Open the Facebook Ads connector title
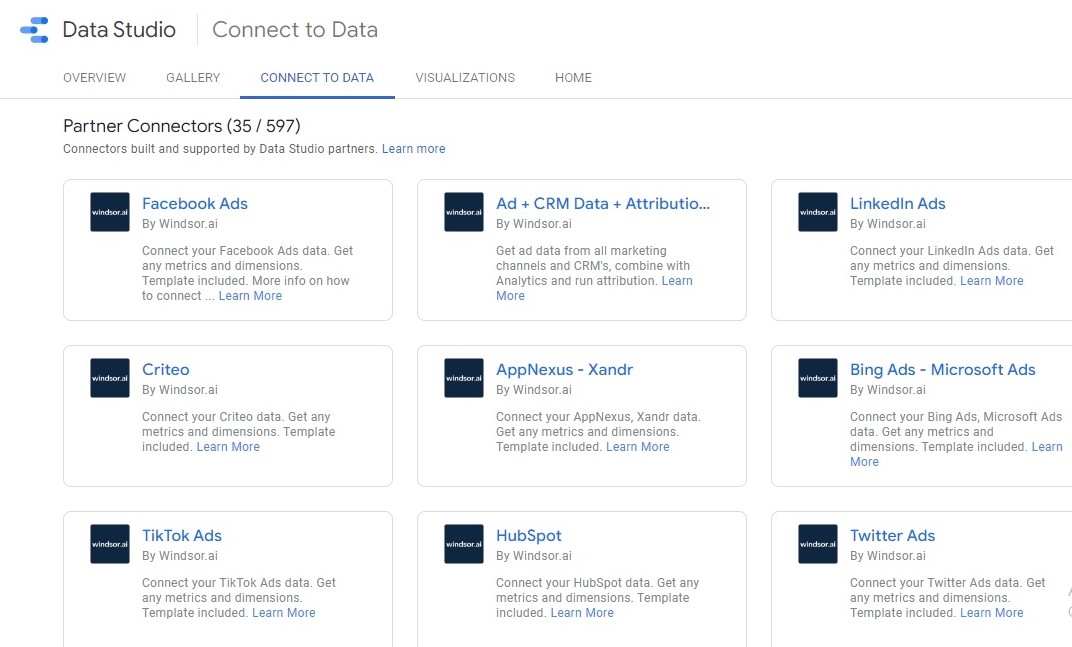Screen dimensions: 1072x647 pyautogui.click(x=195, y=204)
